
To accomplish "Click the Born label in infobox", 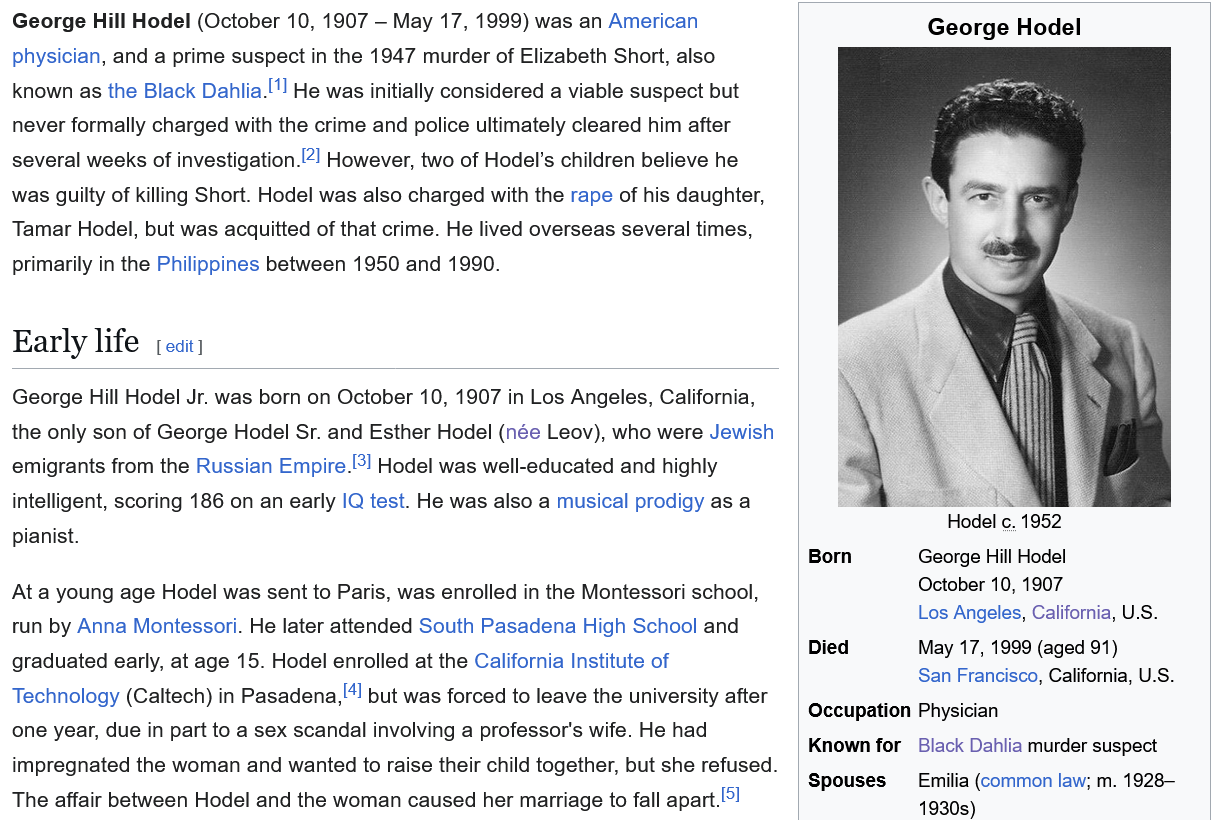I will (x=830, y=557).
